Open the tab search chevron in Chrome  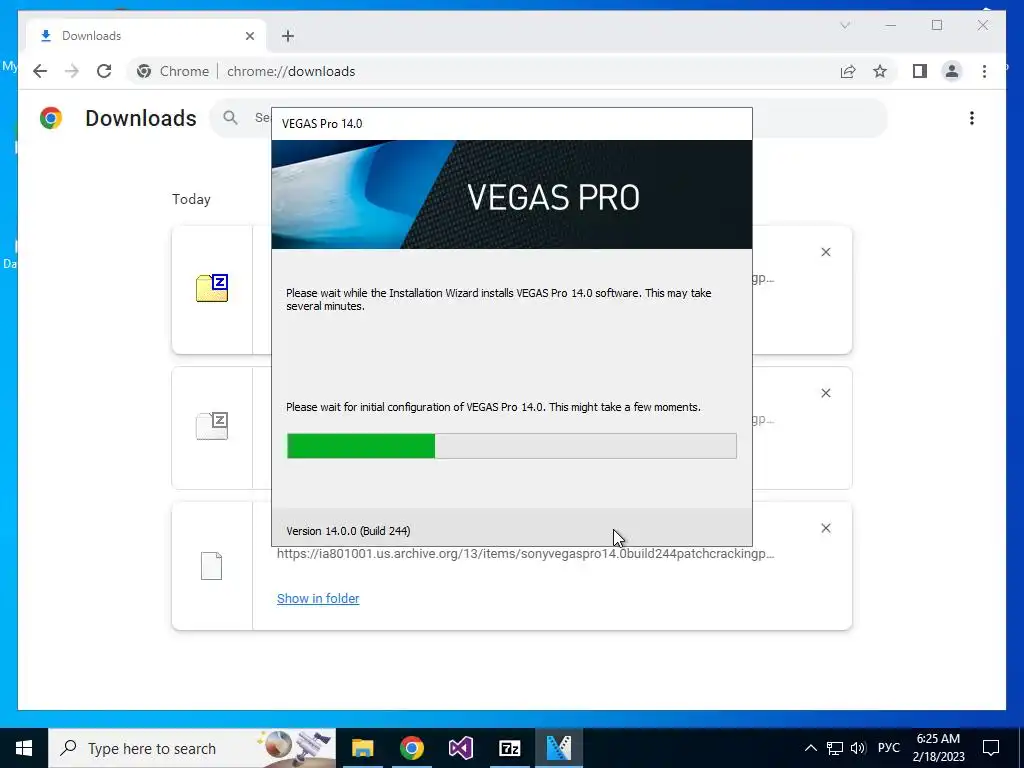[845, 25]
